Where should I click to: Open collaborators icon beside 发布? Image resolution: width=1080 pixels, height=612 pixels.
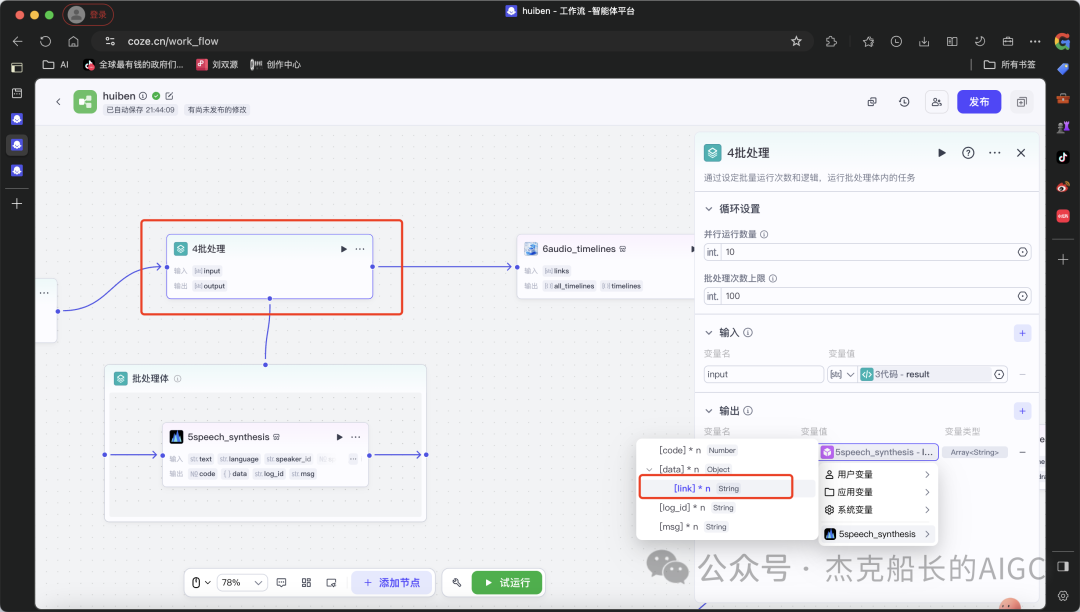[937, 102]
